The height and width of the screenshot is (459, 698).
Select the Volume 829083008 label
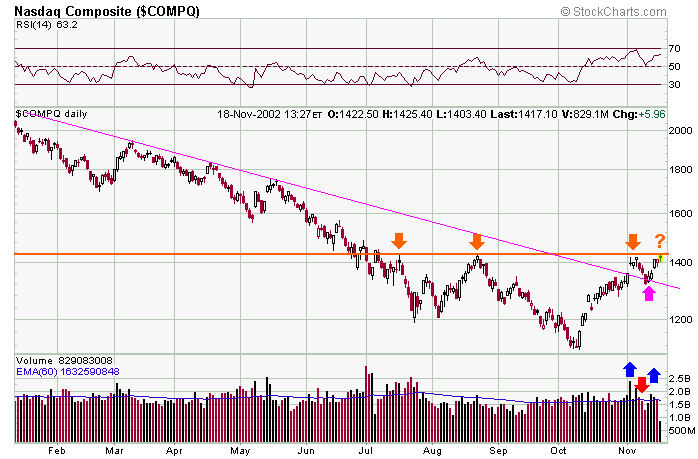(64, 361)
